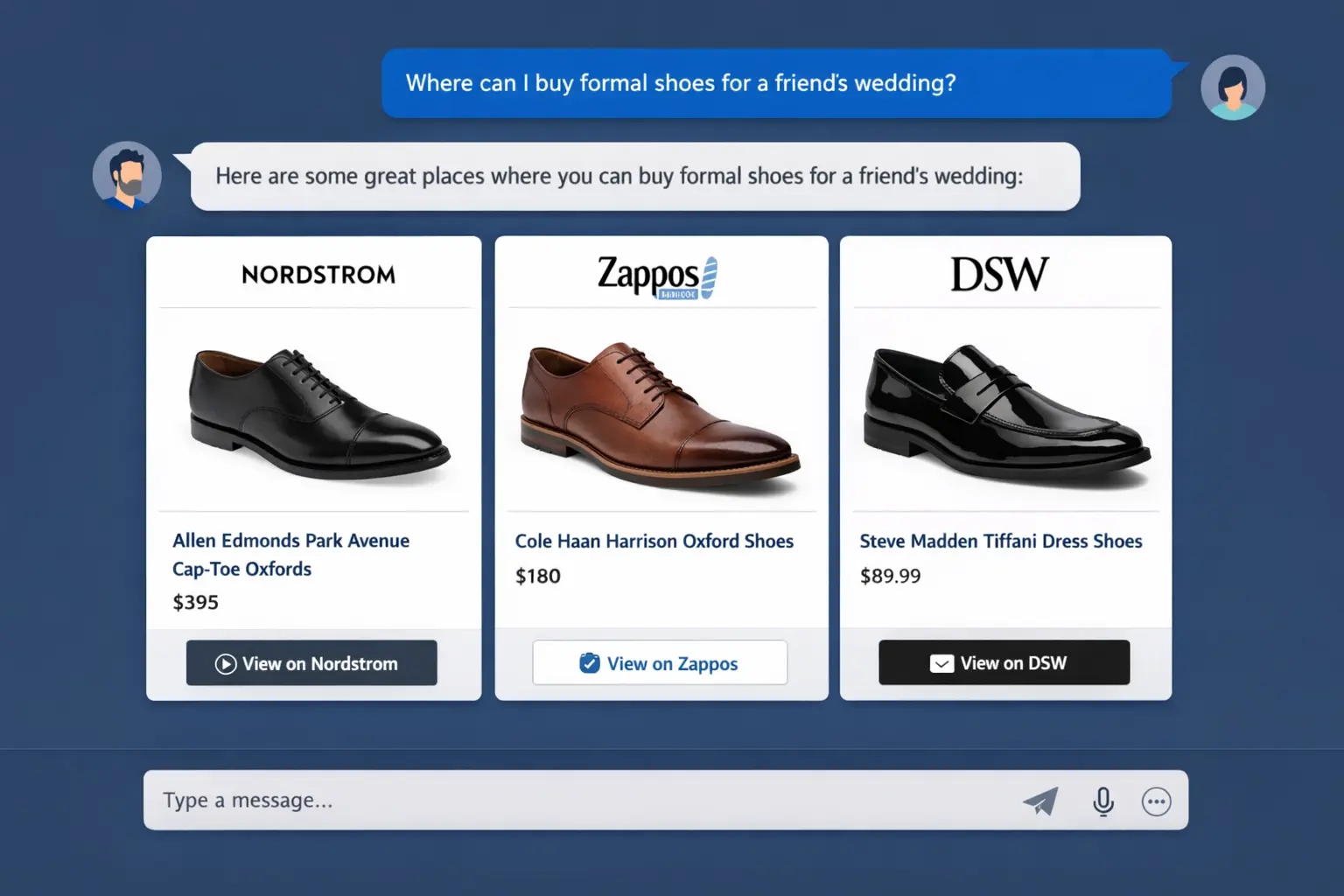Click the View on Zappos button
The image size is (1344, 896).
(x=660, y=662)
